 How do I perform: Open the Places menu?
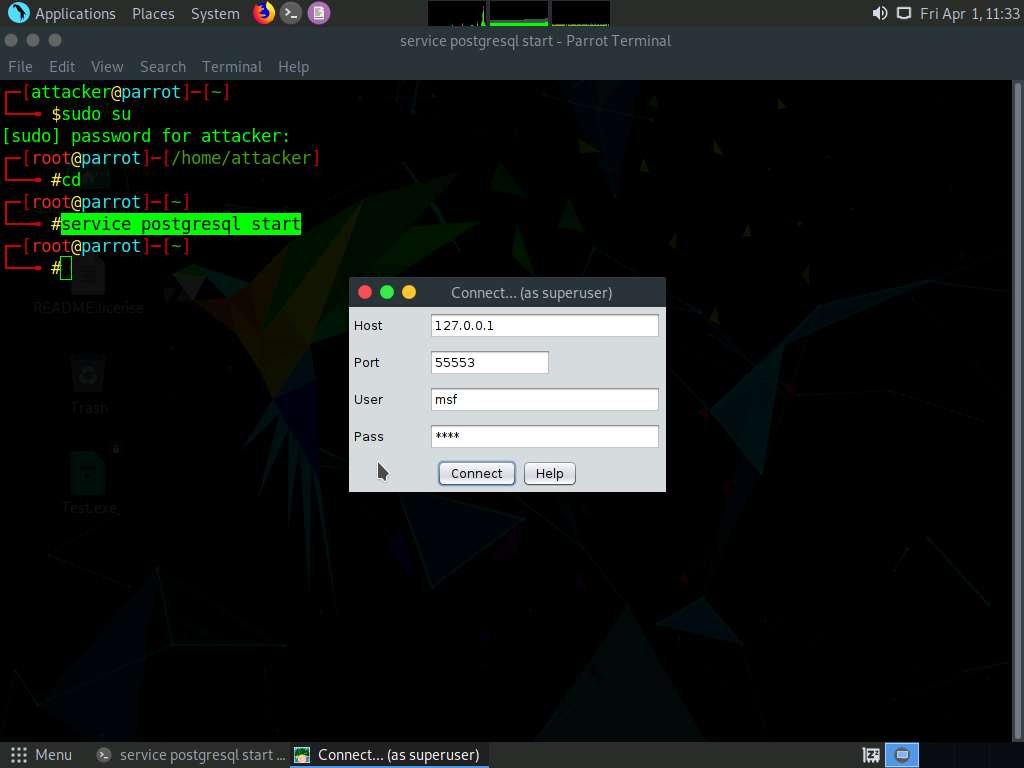coord(153,13)
